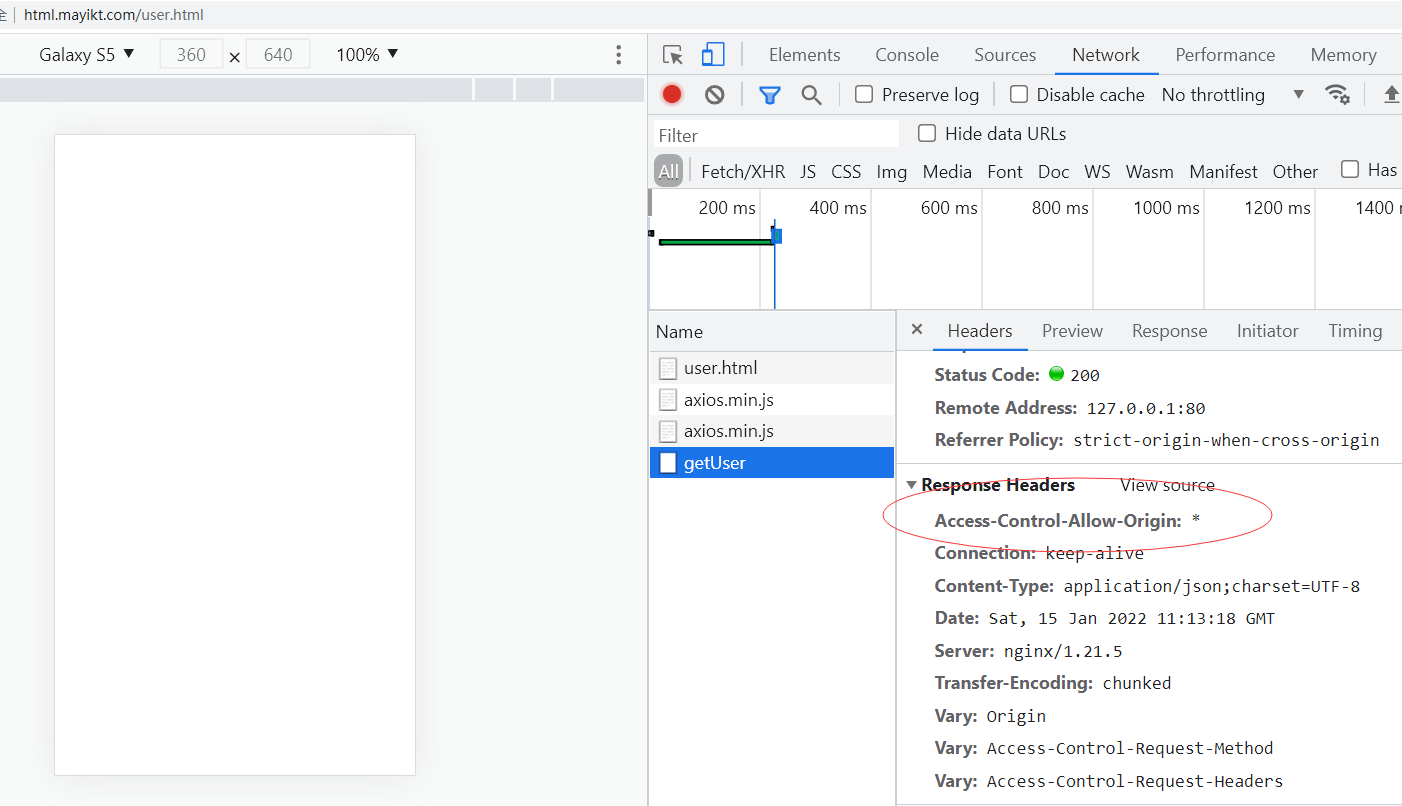Select the Network tab
Viewport: 1402px width, 806px height.
(x=1106, y=55)
